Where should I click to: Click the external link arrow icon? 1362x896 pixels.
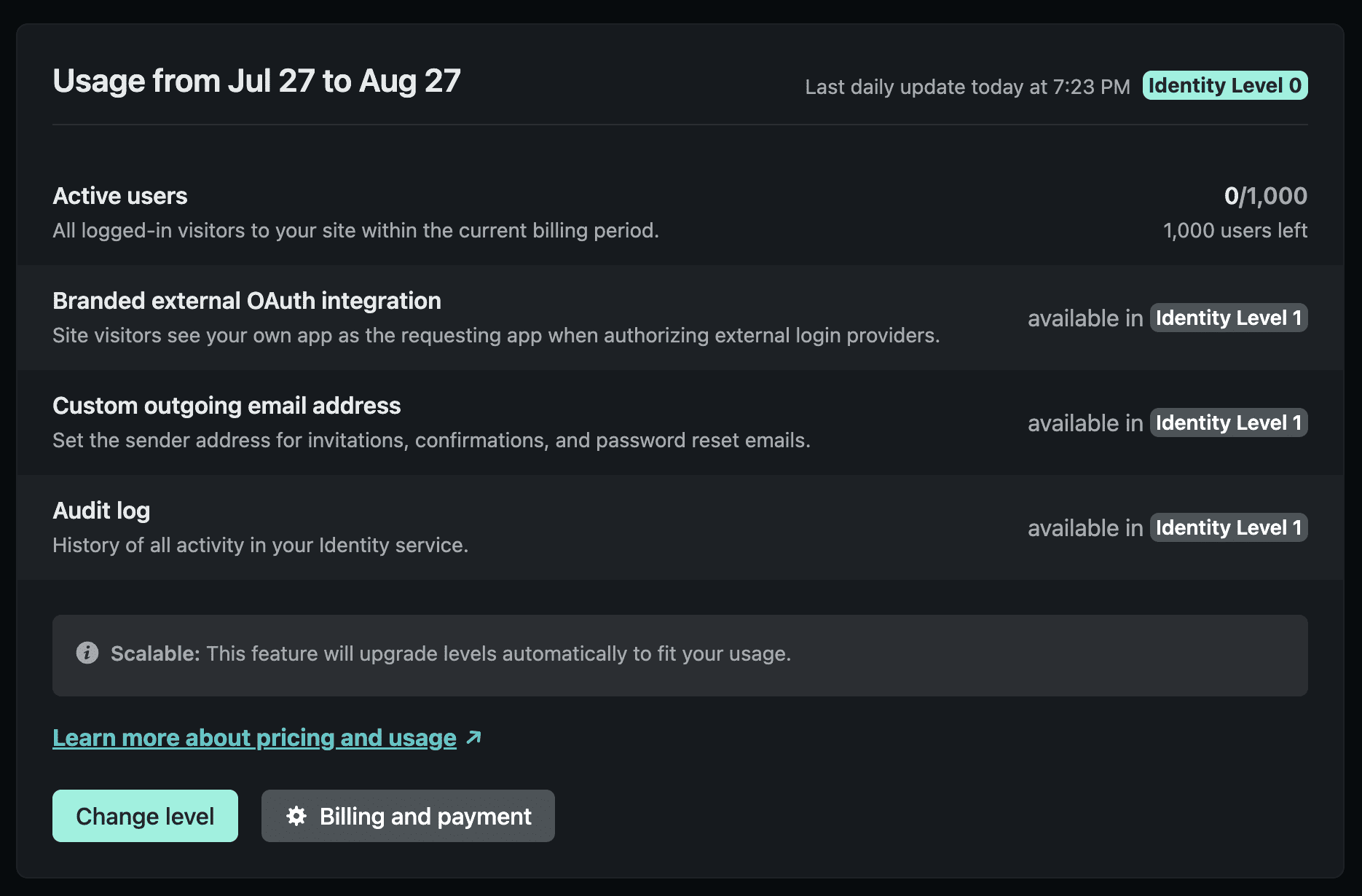tap(473, 737)
